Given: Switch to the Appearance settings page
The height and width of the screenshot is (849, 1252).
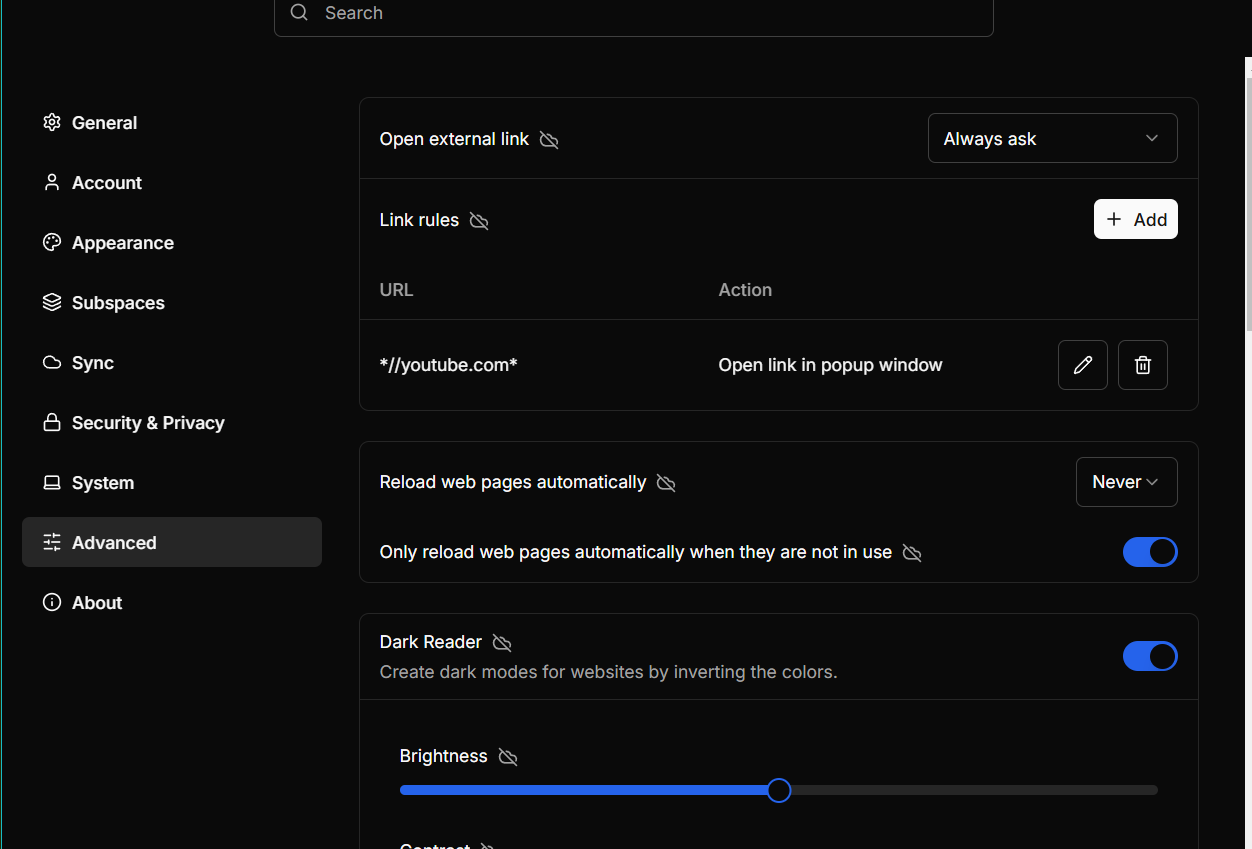Looking at the screenshot, I should point(122,243).
